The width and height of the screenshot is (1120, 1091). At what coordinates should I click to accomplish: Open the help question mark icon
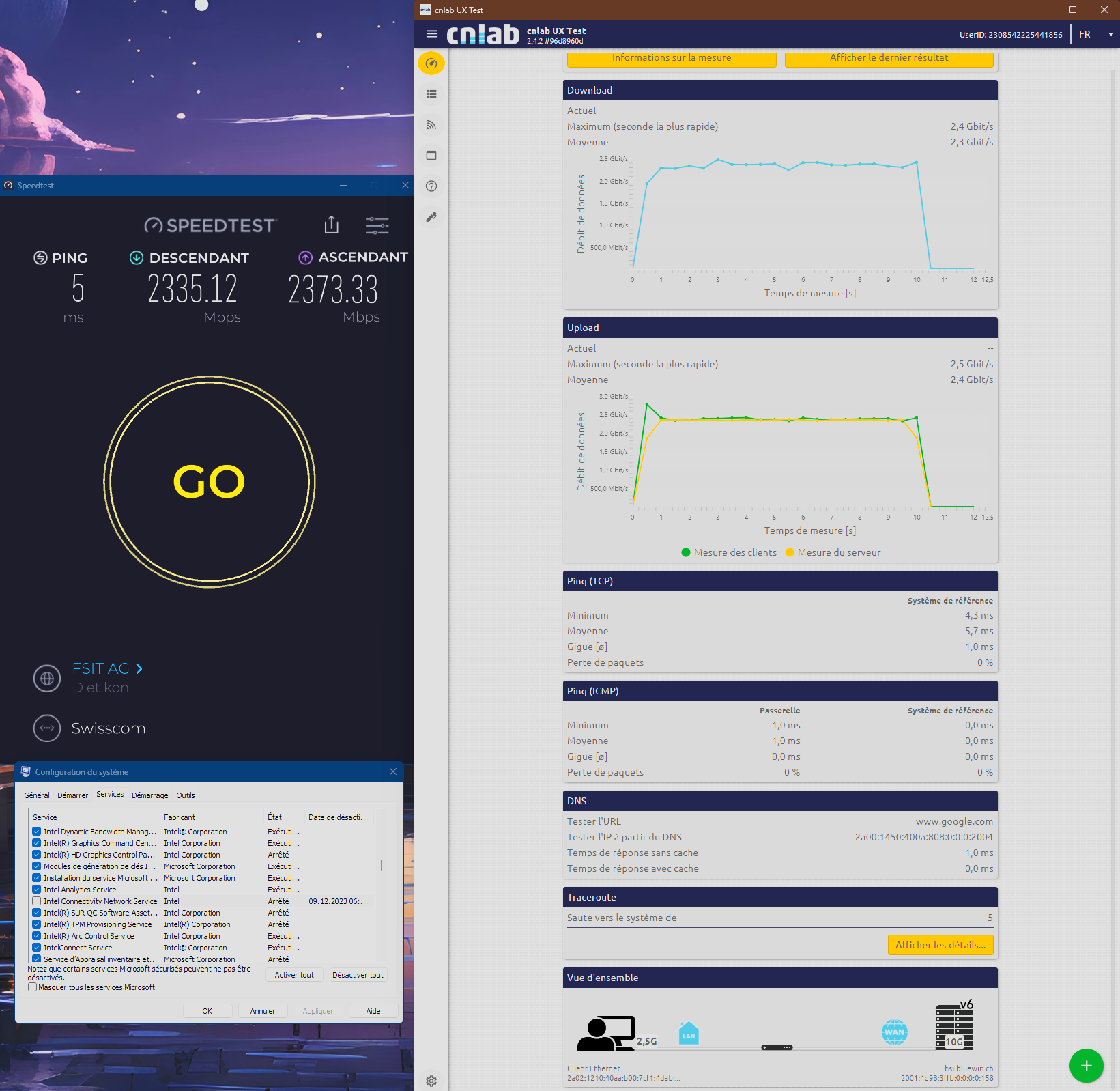pos(431,186)
